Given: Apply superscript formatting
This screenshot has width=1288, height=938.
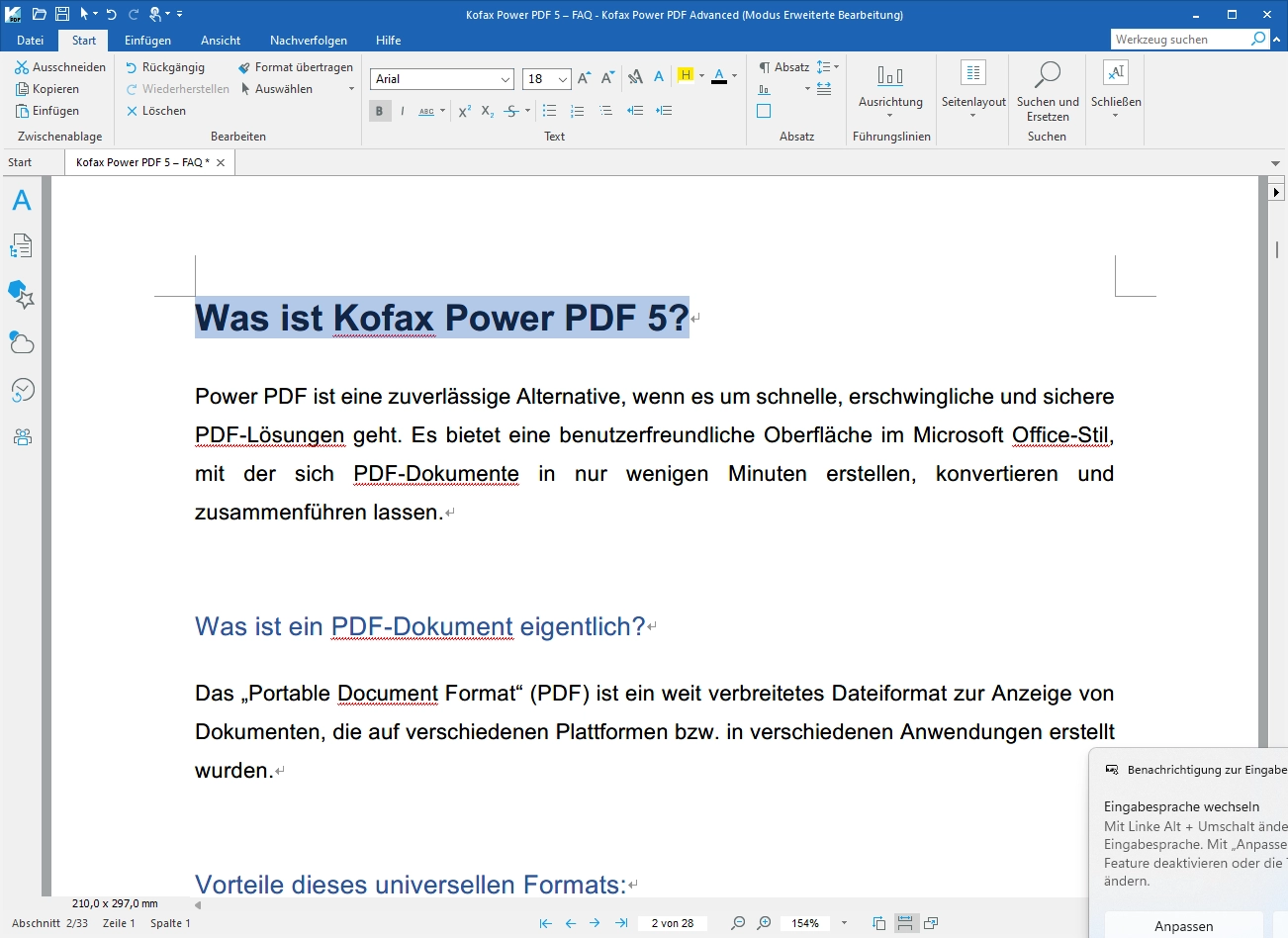Looking at the screenshot, I should point(464,111).
